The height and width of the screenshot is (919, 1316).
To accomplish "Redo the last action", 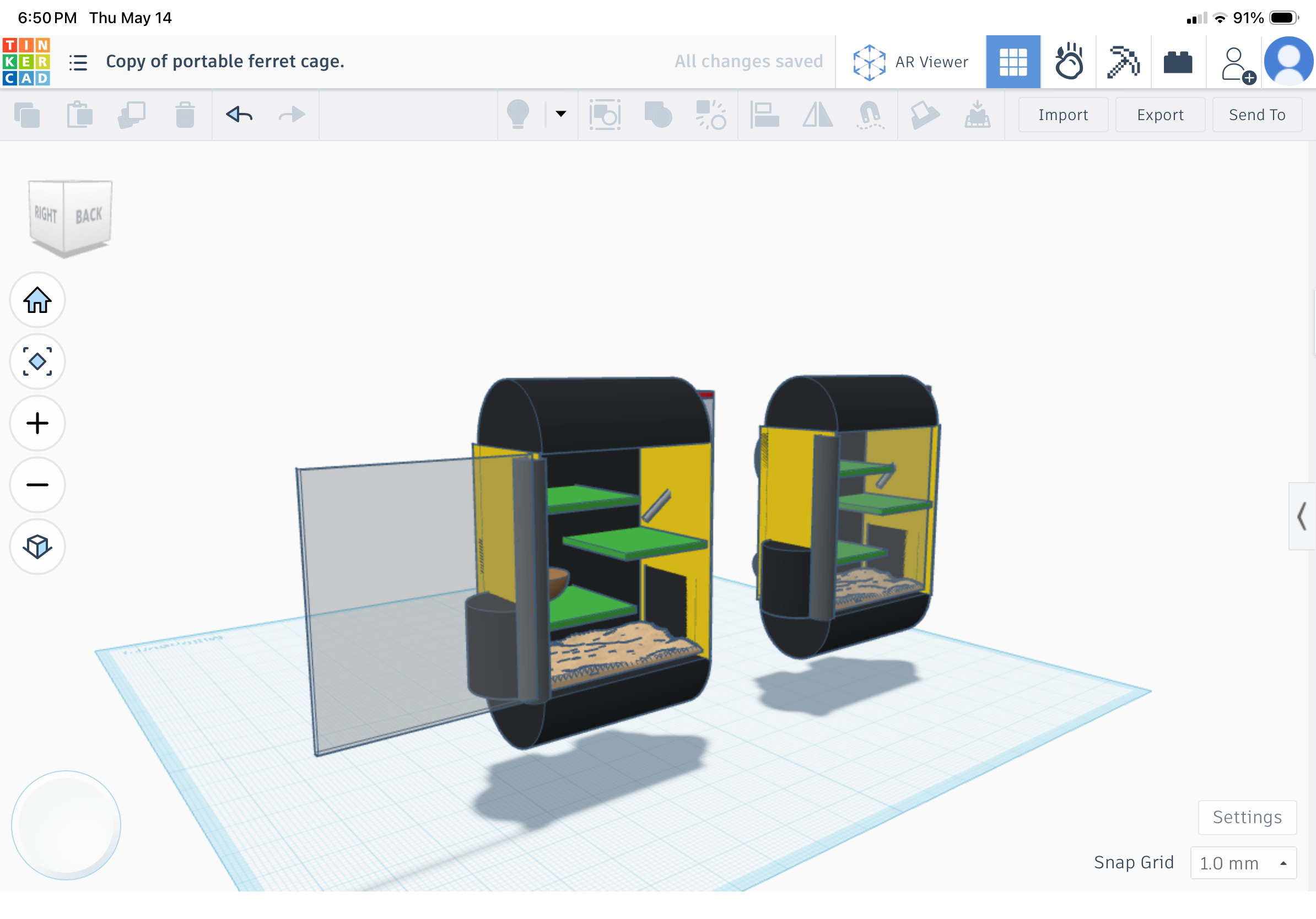I will tap(292, 115).
